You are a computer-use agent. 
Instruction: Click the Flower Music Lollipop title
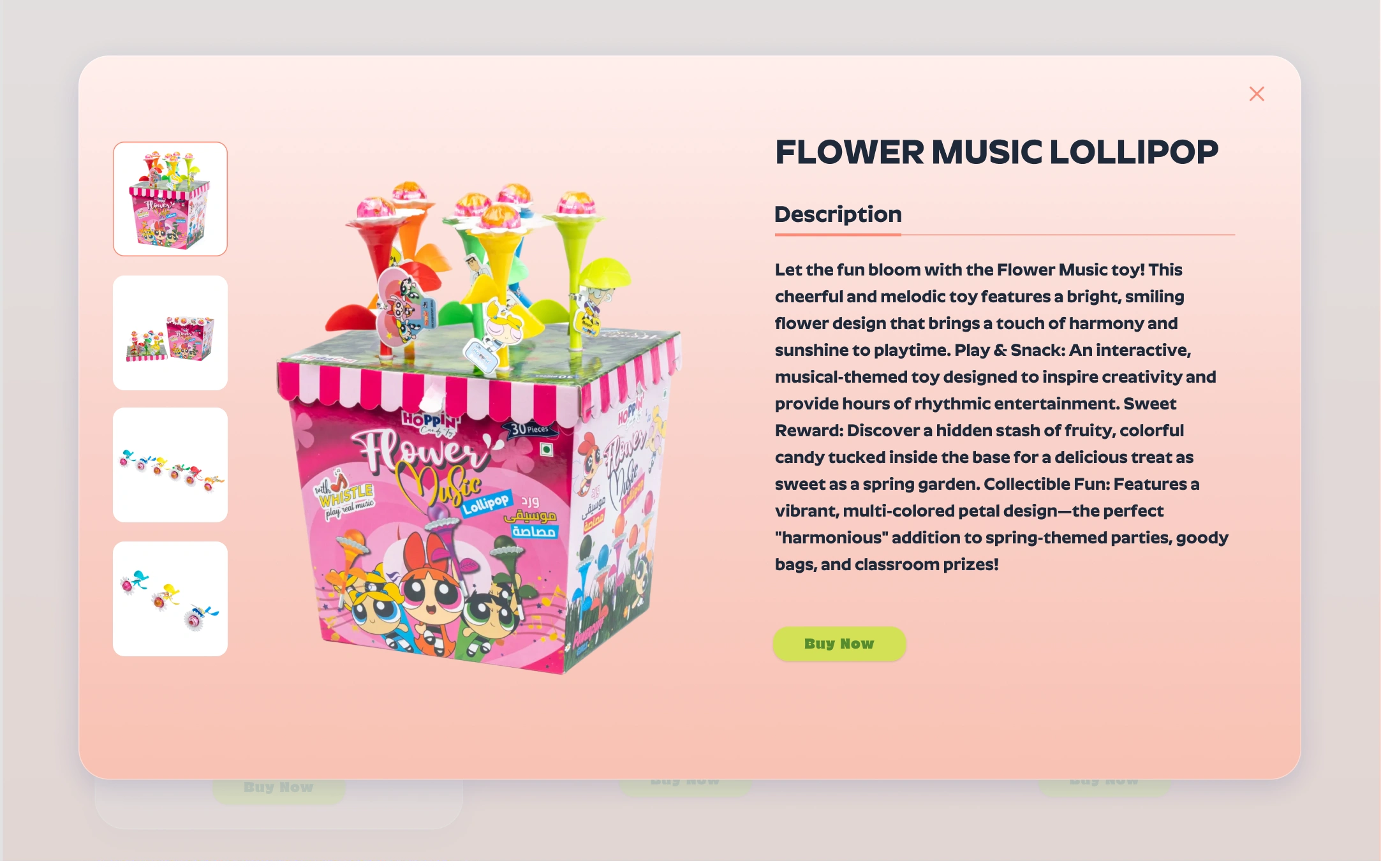point(996,152)
